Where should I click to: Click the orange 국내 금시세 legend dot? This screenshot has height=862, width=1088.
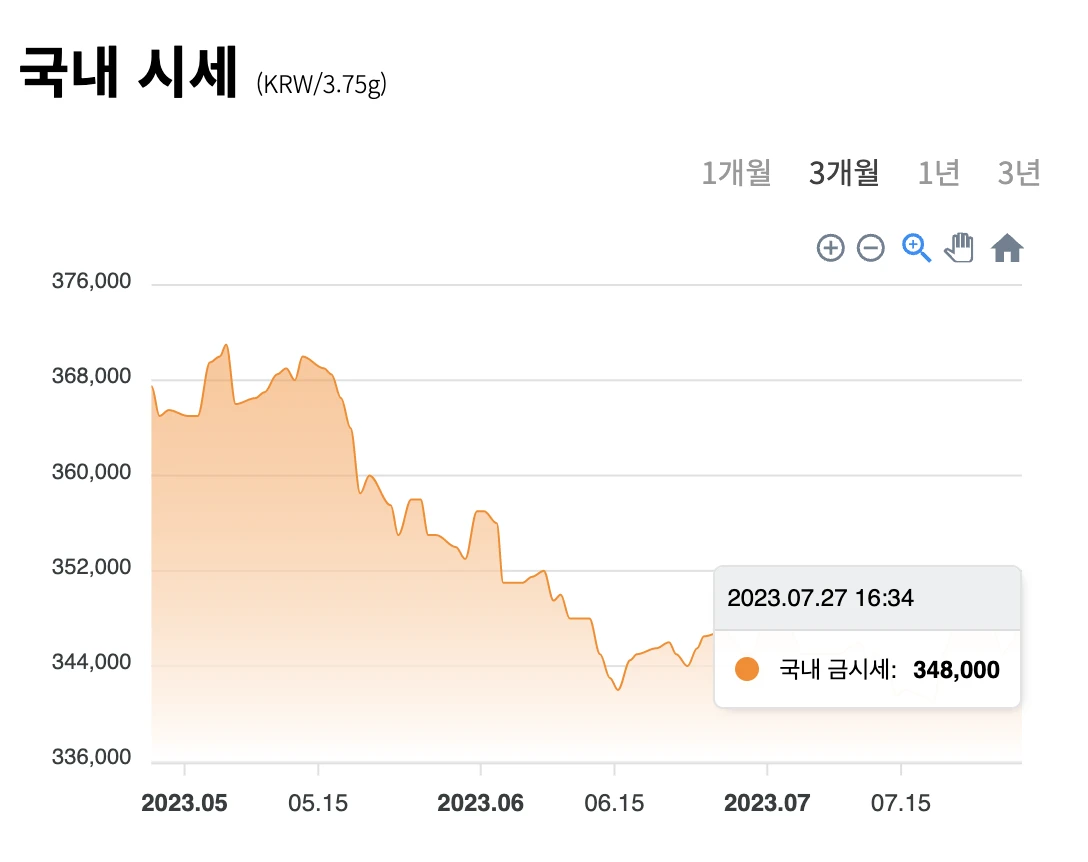(746, 669)
